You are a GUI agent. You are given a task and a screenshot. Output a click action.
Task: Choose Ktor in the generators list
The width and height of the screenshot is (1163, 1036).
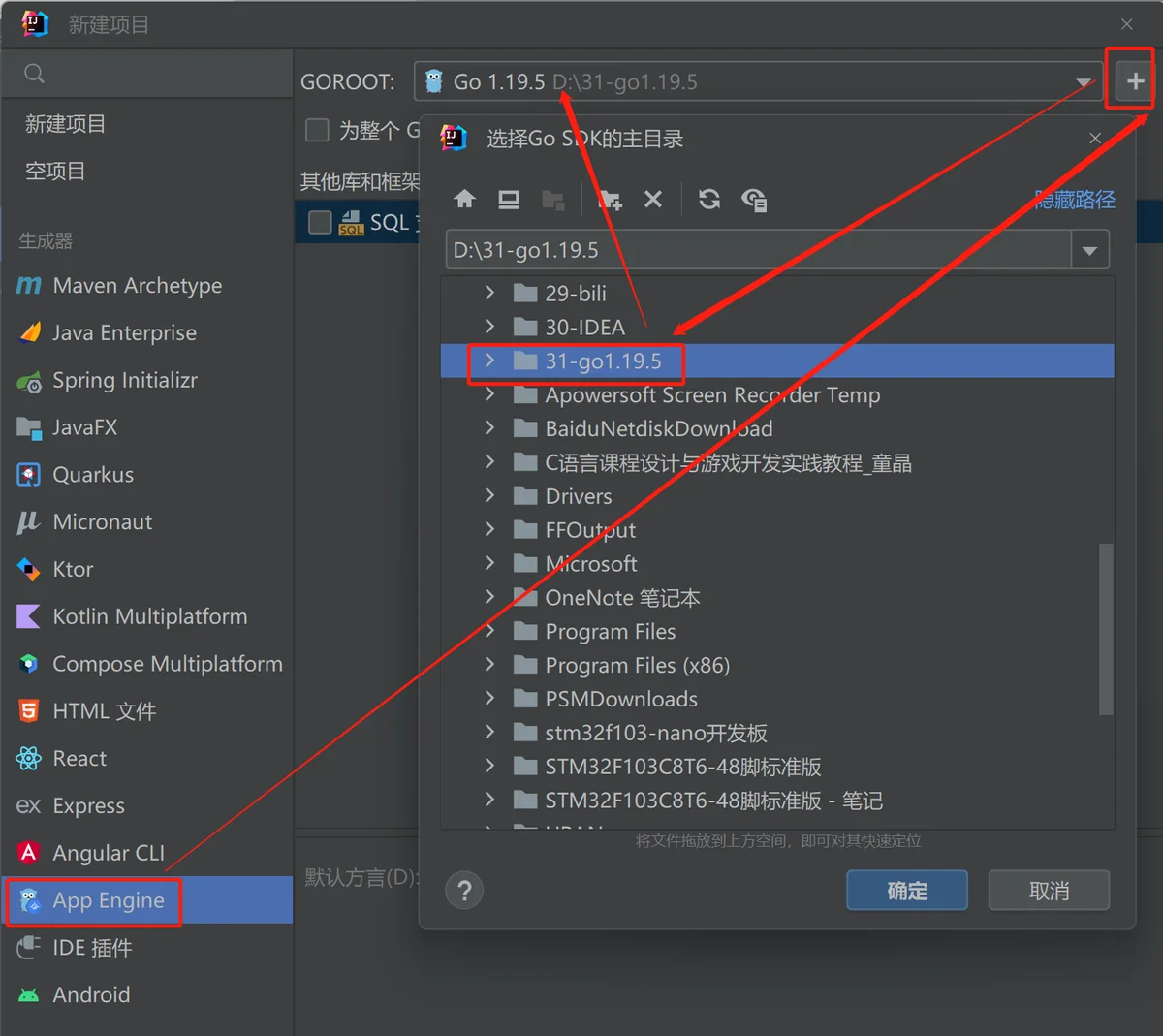146,569
